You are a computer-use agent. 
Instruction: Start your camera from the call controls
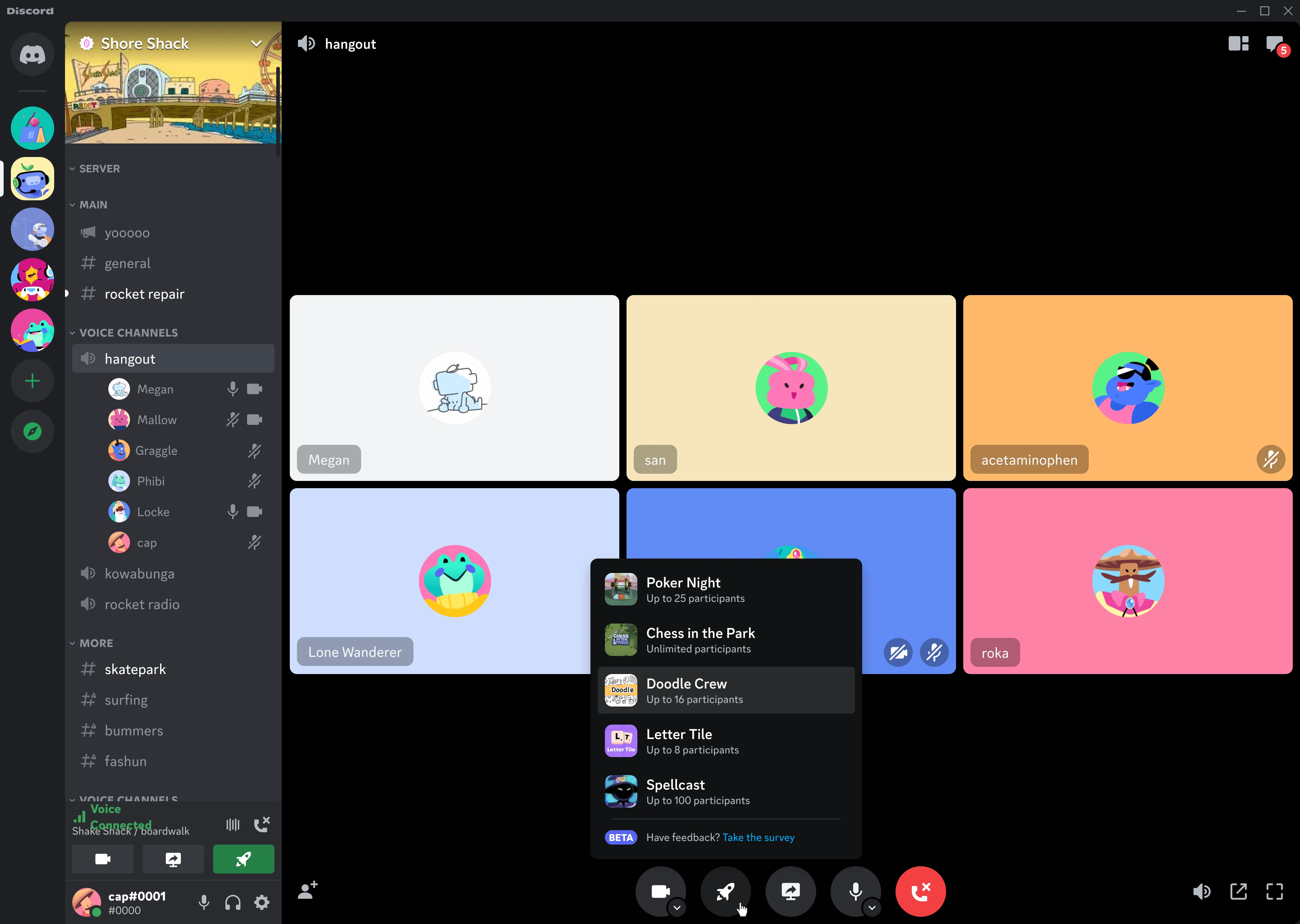[660, 891]
